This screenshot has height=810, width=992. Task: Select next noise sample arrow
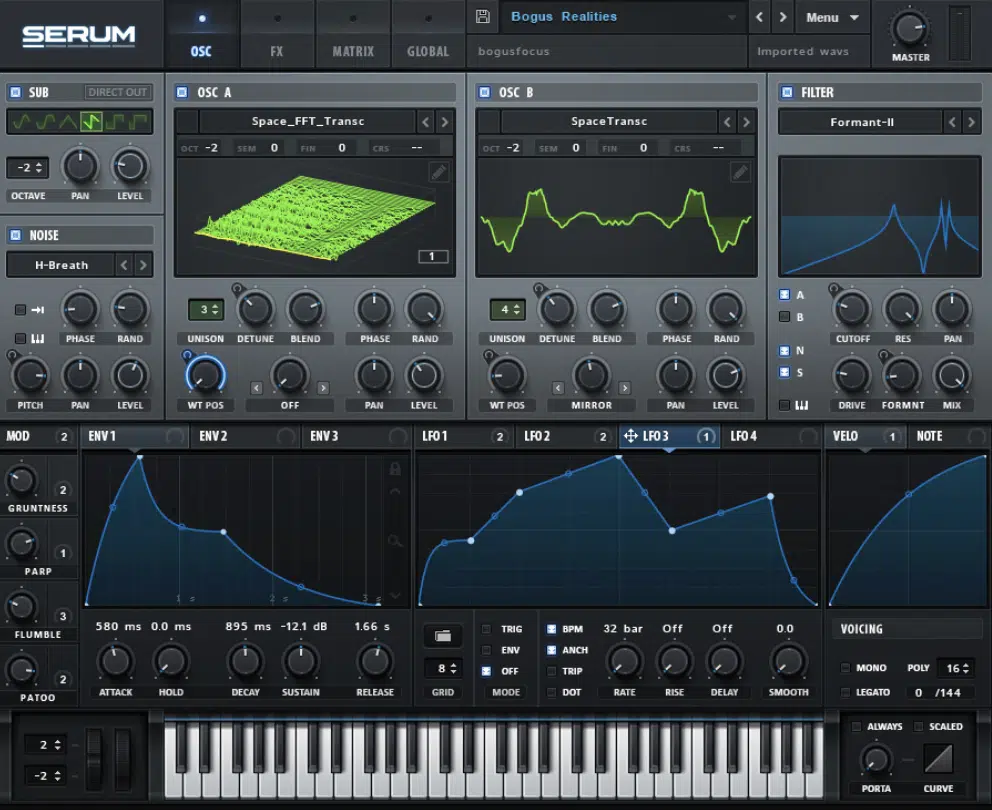[143, 265]
